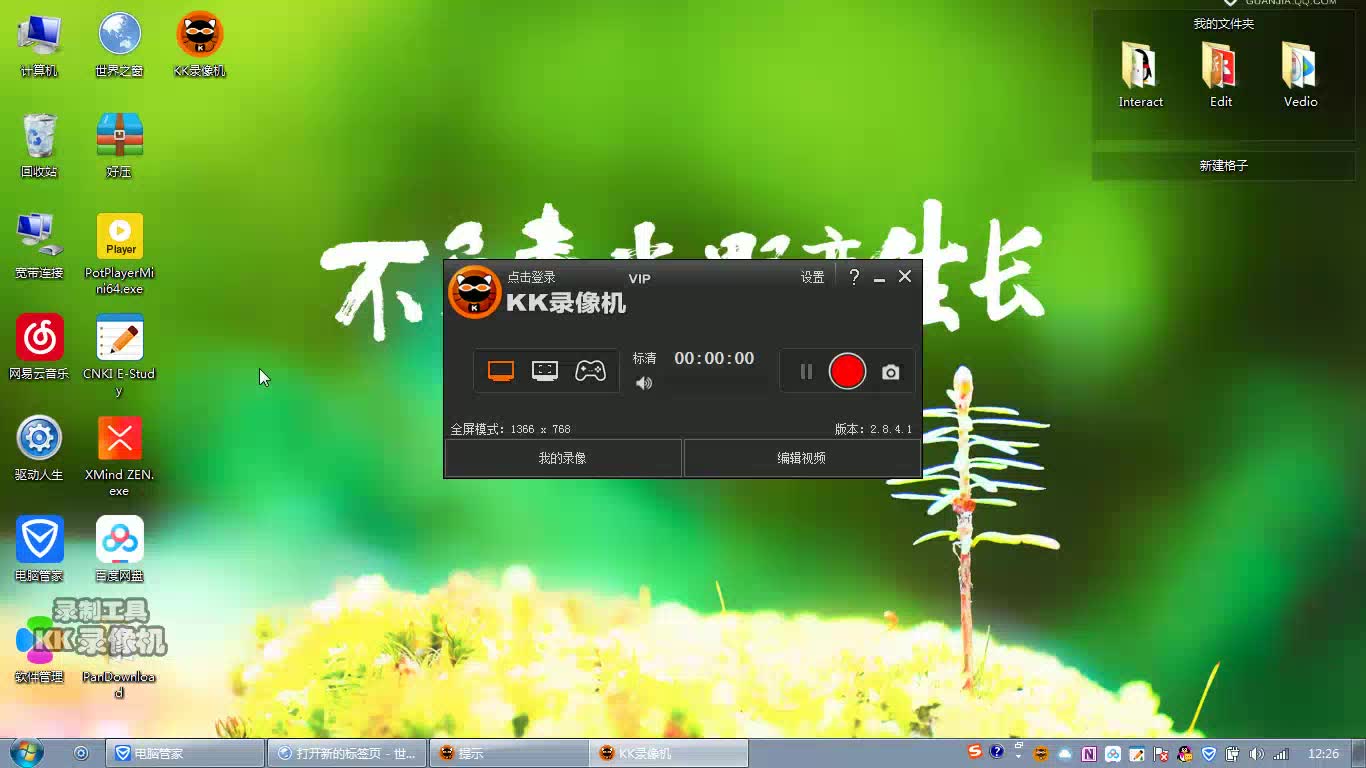The image size is (1366, 768).
Task: Click the KK raccoon logo in recorder window
Action: (x=474, y=293)
